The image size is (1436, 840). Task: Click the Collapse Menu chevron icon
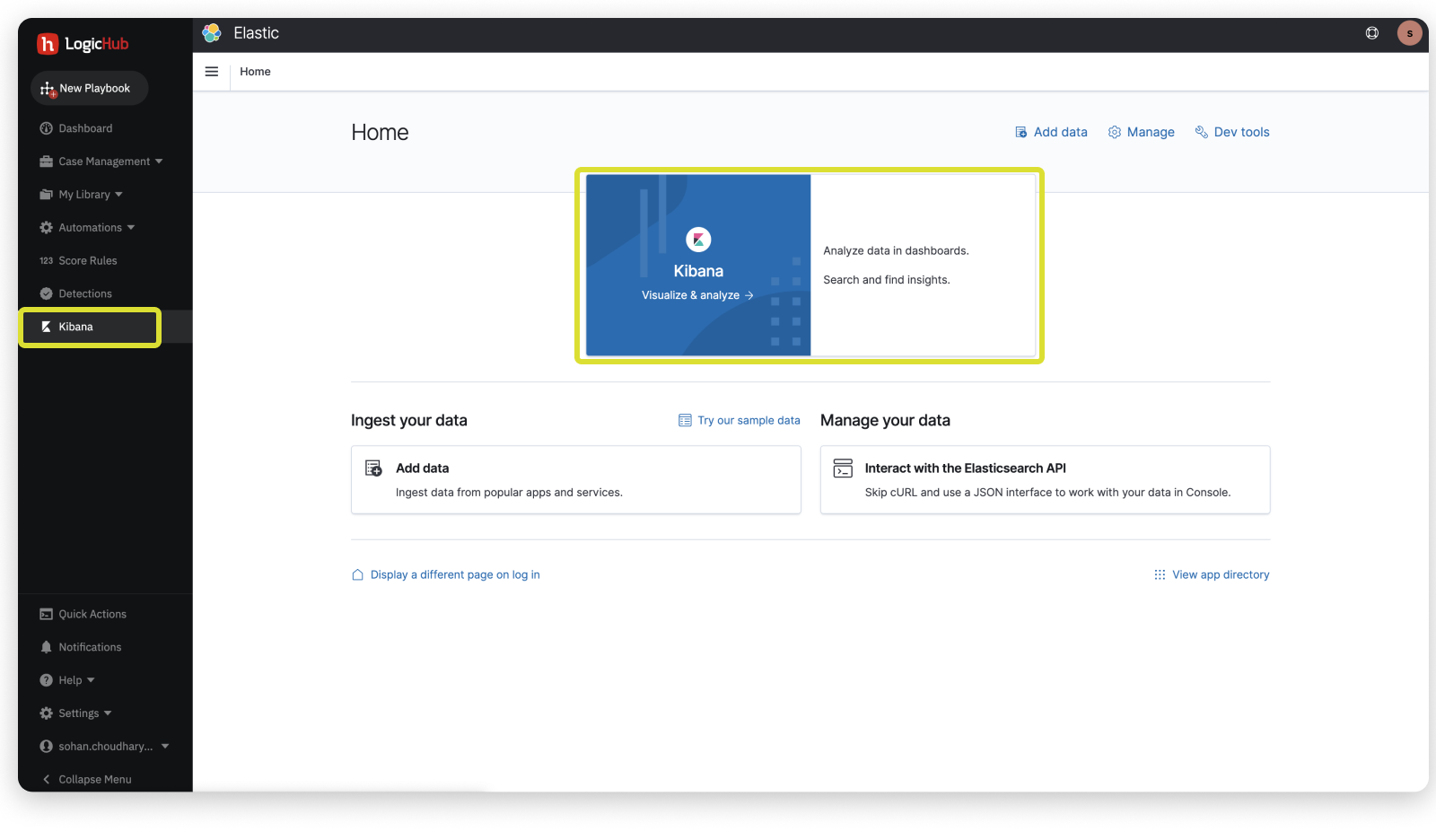(46, 780)
